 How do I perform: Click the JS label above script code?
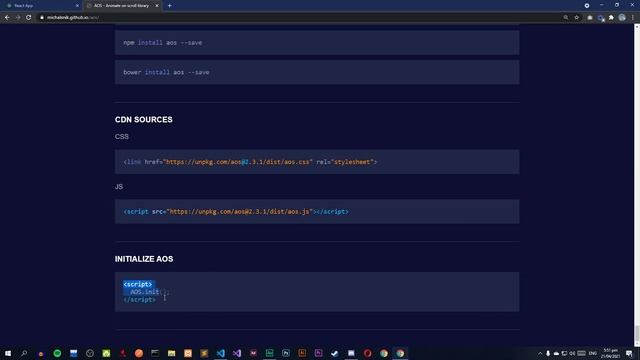119,187
